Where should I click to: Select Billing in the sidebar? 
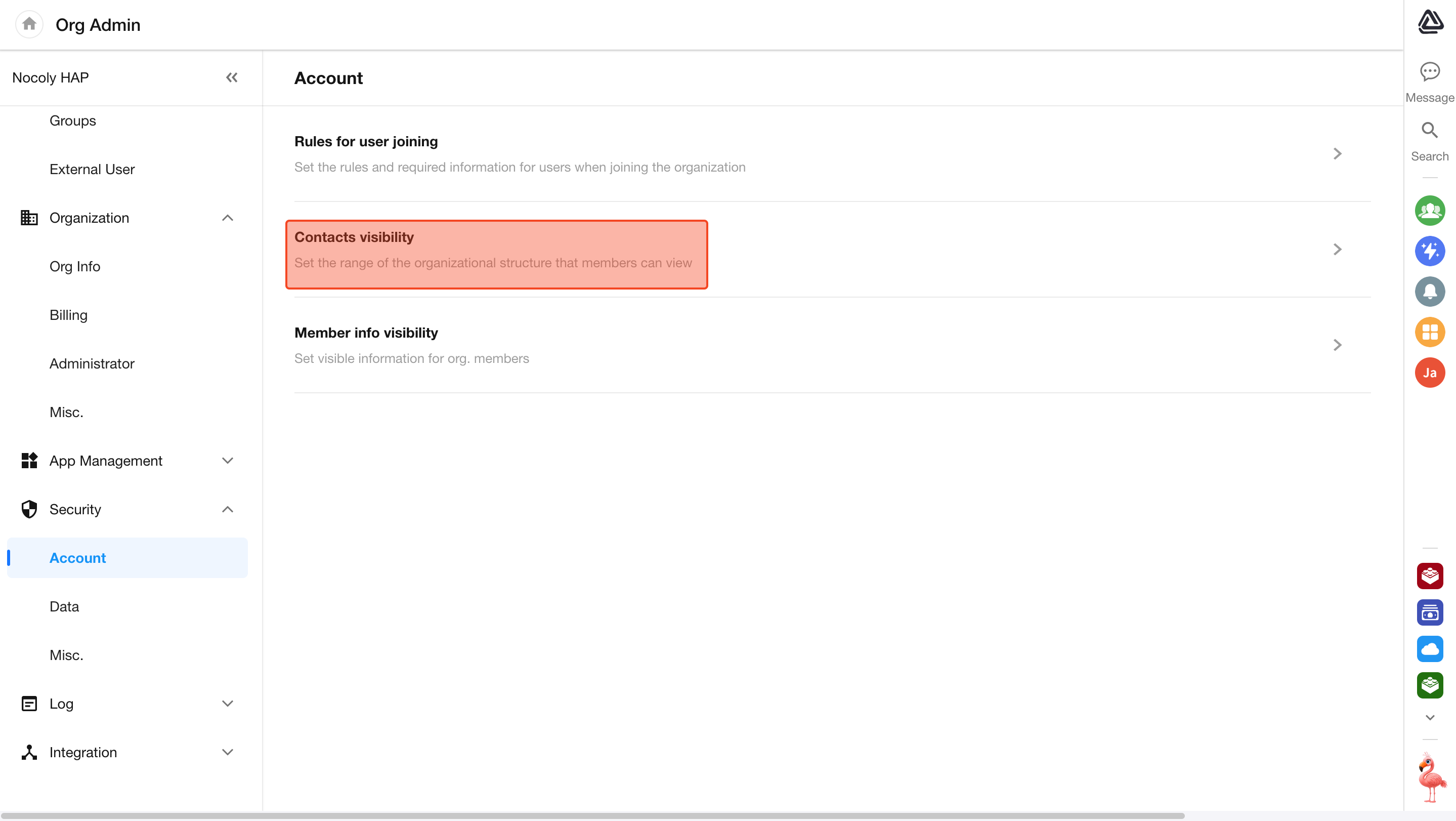coord(68,315)
